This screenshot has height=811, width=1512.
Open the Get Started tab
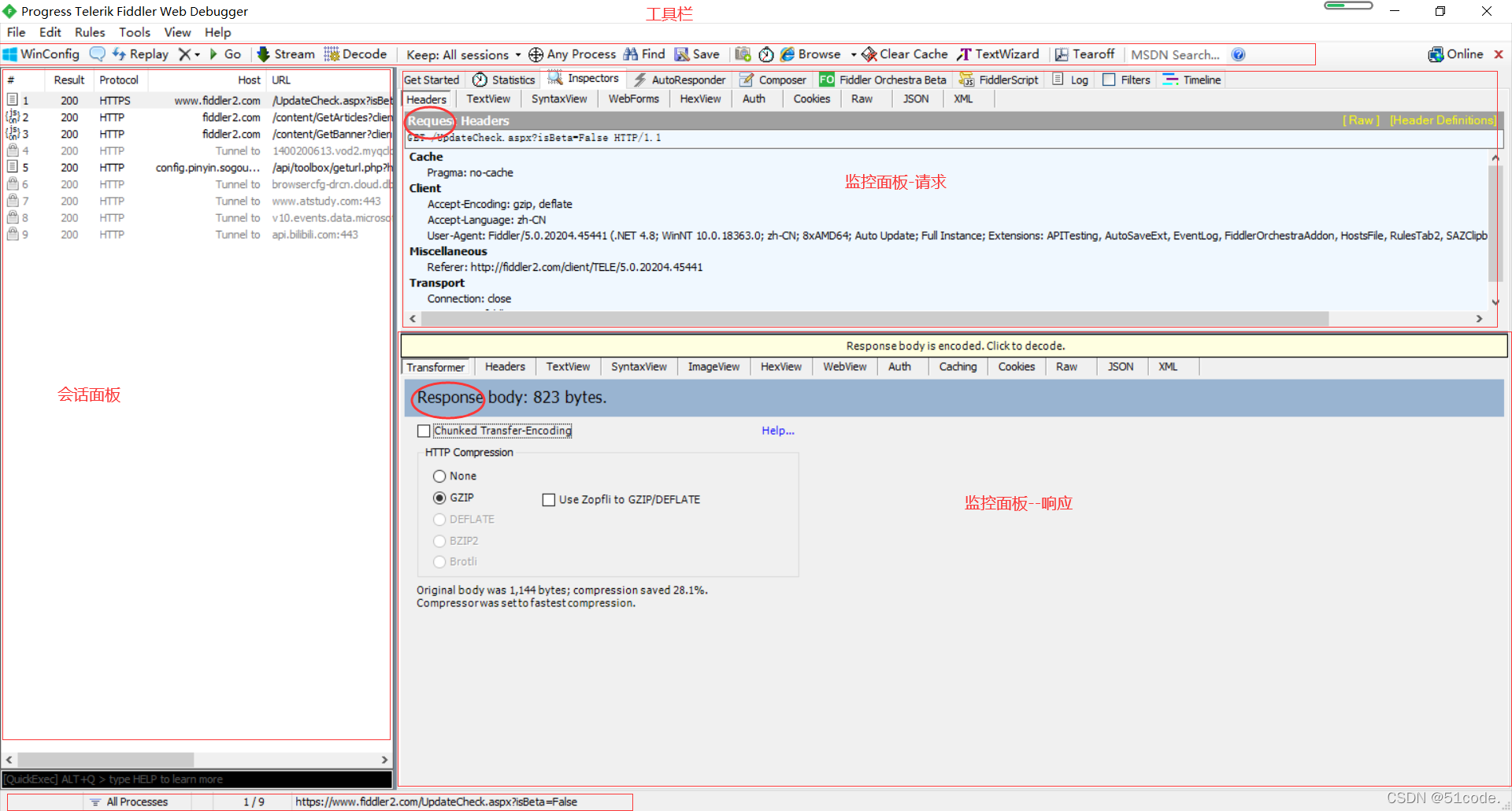click(x=431, y=80)
